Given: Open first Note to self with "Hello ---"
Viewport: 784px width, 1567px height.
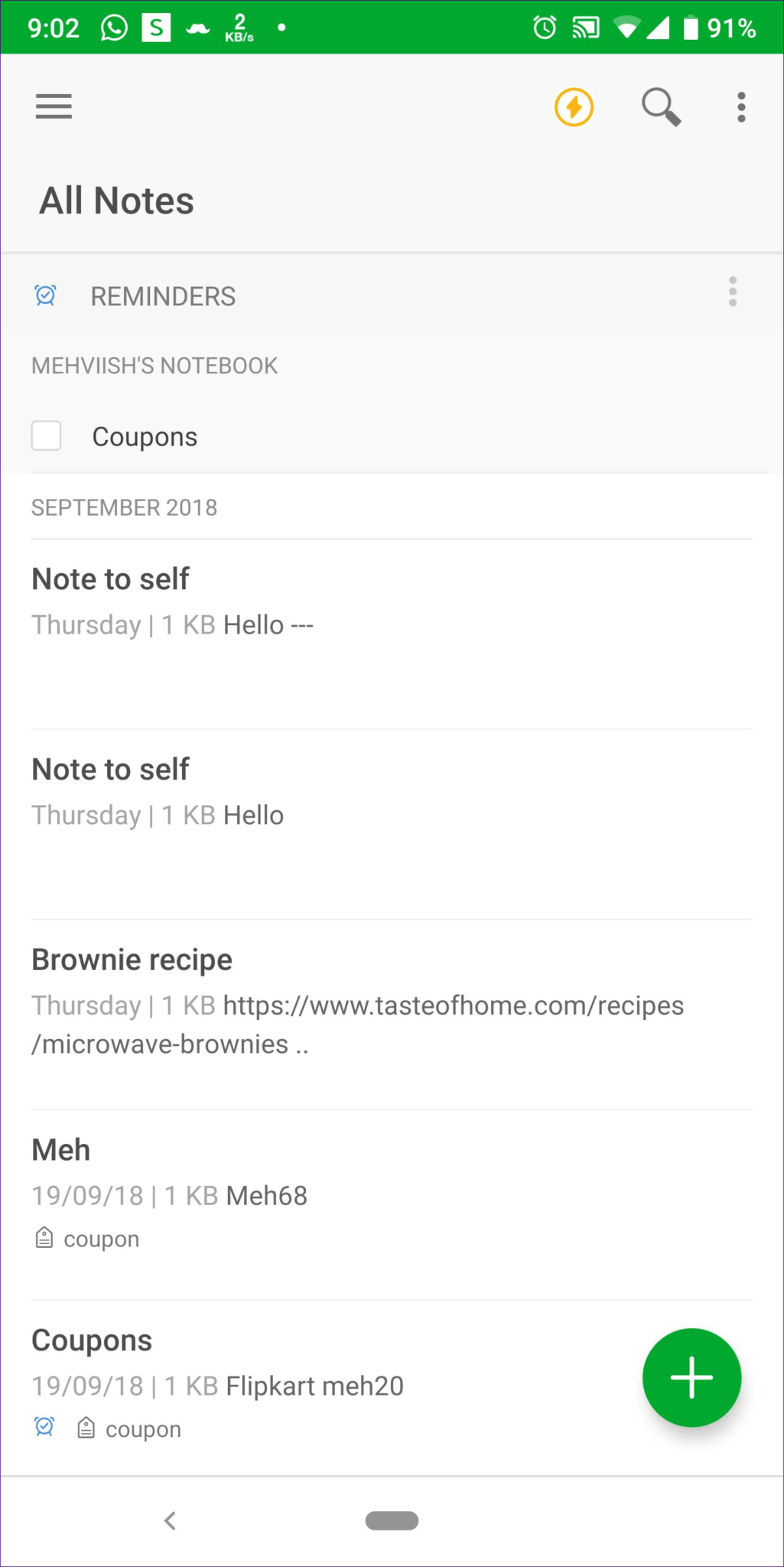Looking at the screenshot, I should [111, 580].
